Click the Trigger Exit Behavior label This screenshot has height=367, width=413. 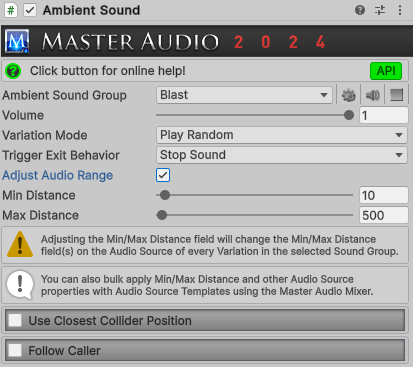pyautogui.click(x=61, y=155)
